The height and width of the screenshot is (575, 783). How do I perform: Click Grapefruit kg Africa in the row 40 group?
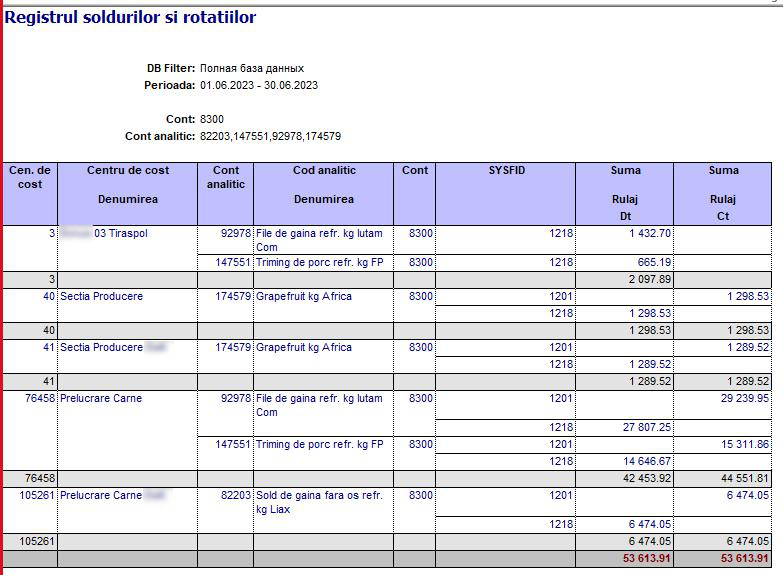coord(304,296)
